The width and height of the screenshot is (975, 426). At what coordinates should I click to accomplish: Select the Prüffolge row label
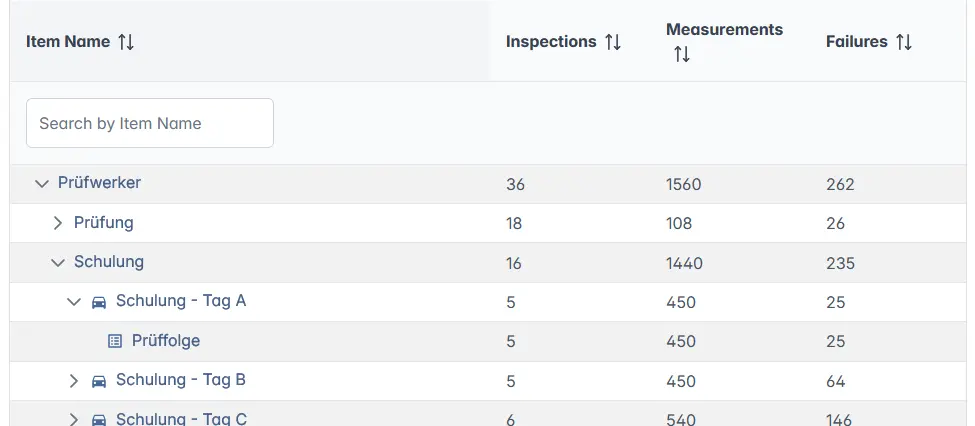[166, 341]
